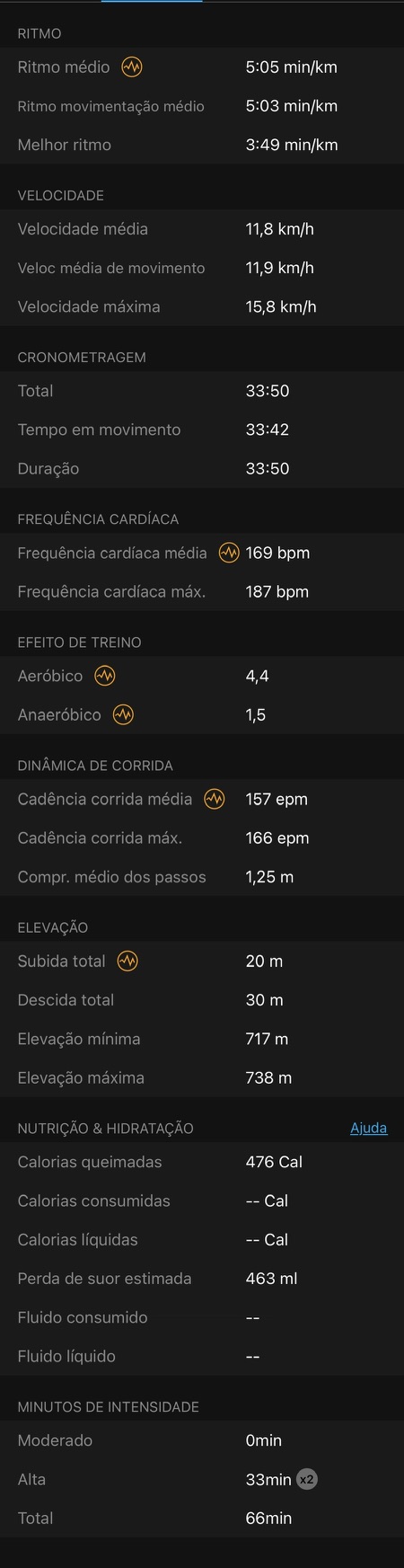This screenshot has width=404, height=1568.
Task: Tap the chart icon beside Anaeróbico
Action: pos(123,714)
